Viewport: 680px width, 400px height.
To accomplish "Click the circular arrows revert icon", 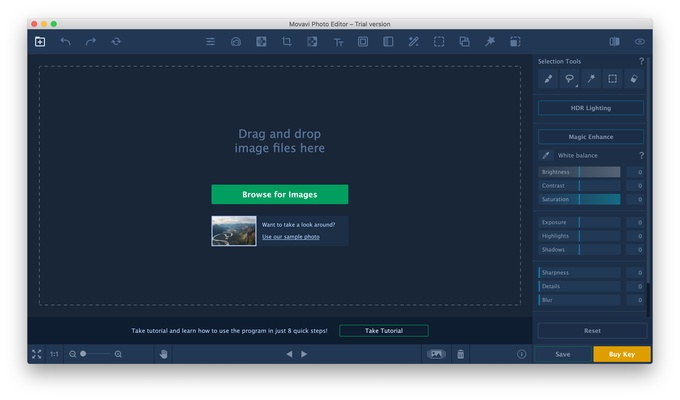I will pos(116,42).
